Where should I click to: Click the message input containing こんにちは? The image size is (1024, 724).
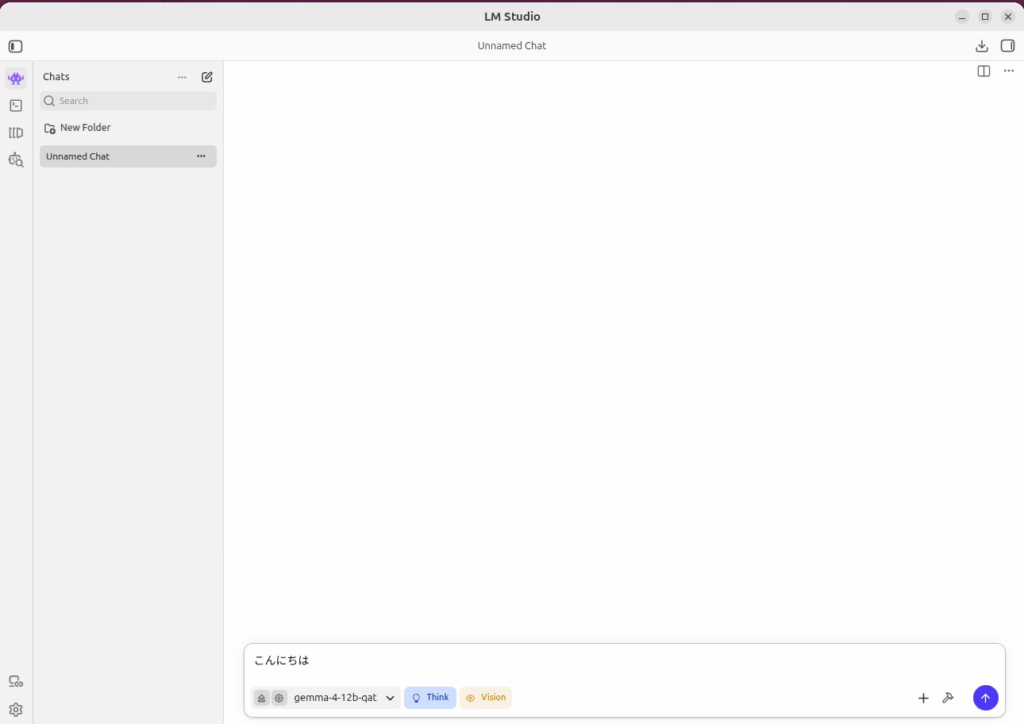624,661
